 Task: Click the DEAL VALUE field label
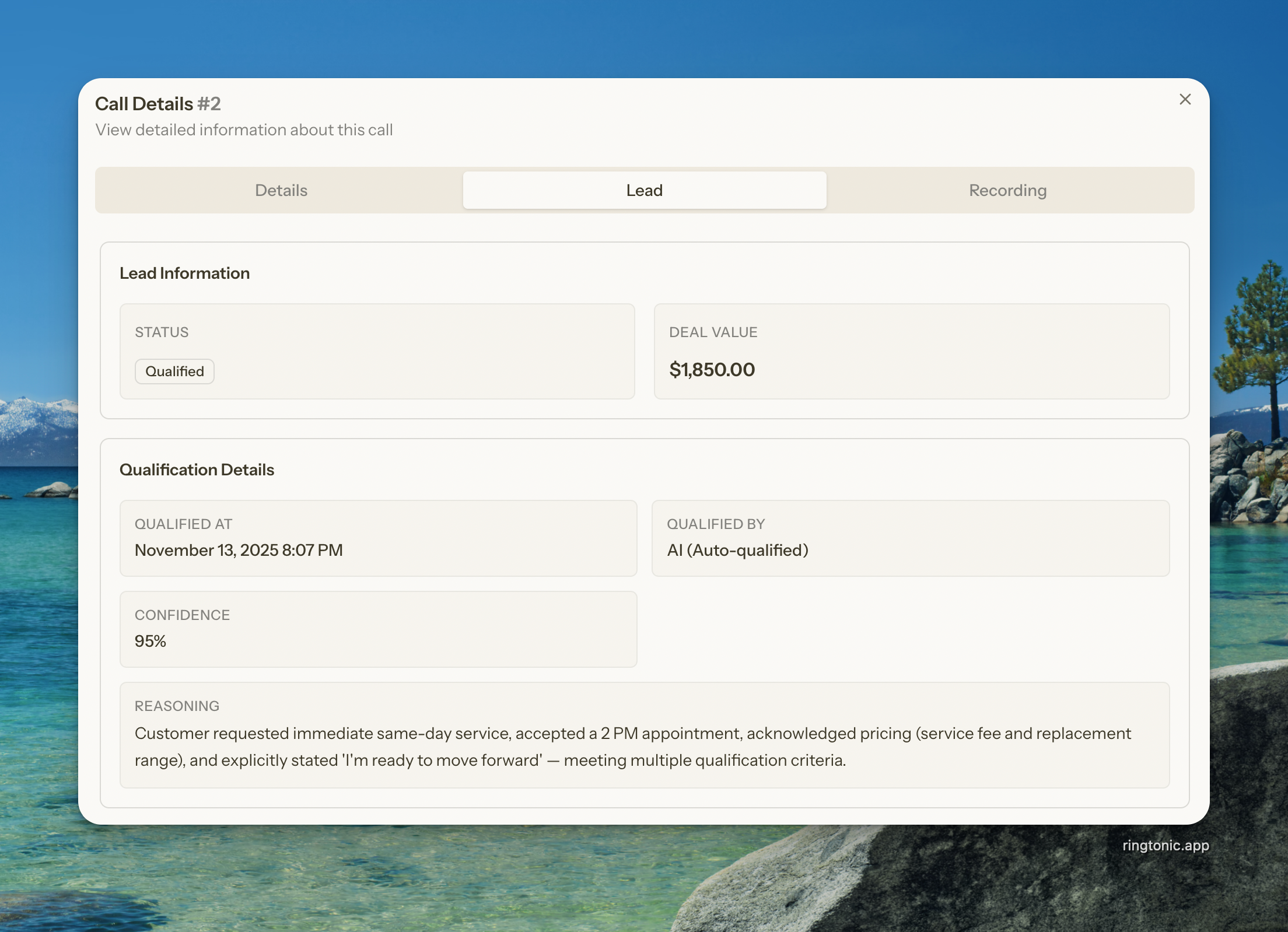point(713,332)
